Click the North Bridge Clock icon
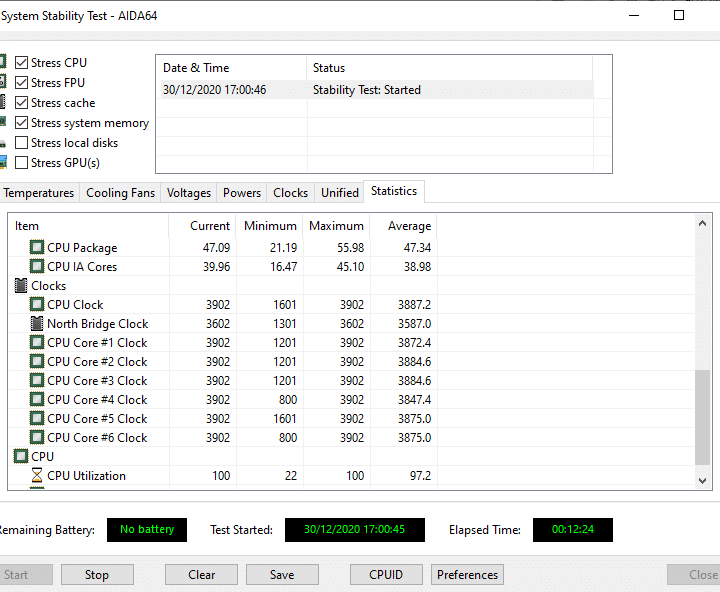This screenshot has height=592, width=720. 37,324
